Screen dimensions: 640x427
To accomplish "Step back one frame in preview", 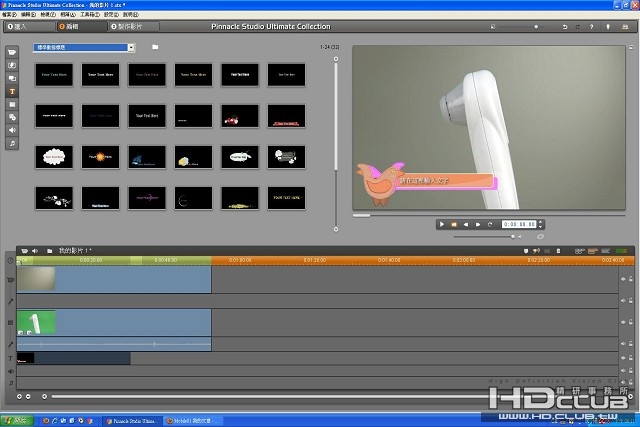I will 466,224.
